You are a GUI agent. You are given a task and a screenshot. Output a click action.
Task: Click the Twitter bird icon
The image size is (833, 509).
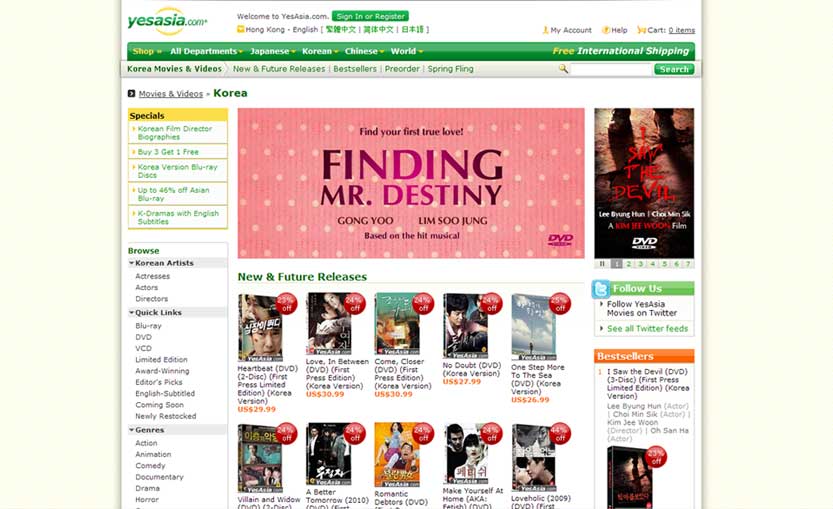(x=601, y=289)
